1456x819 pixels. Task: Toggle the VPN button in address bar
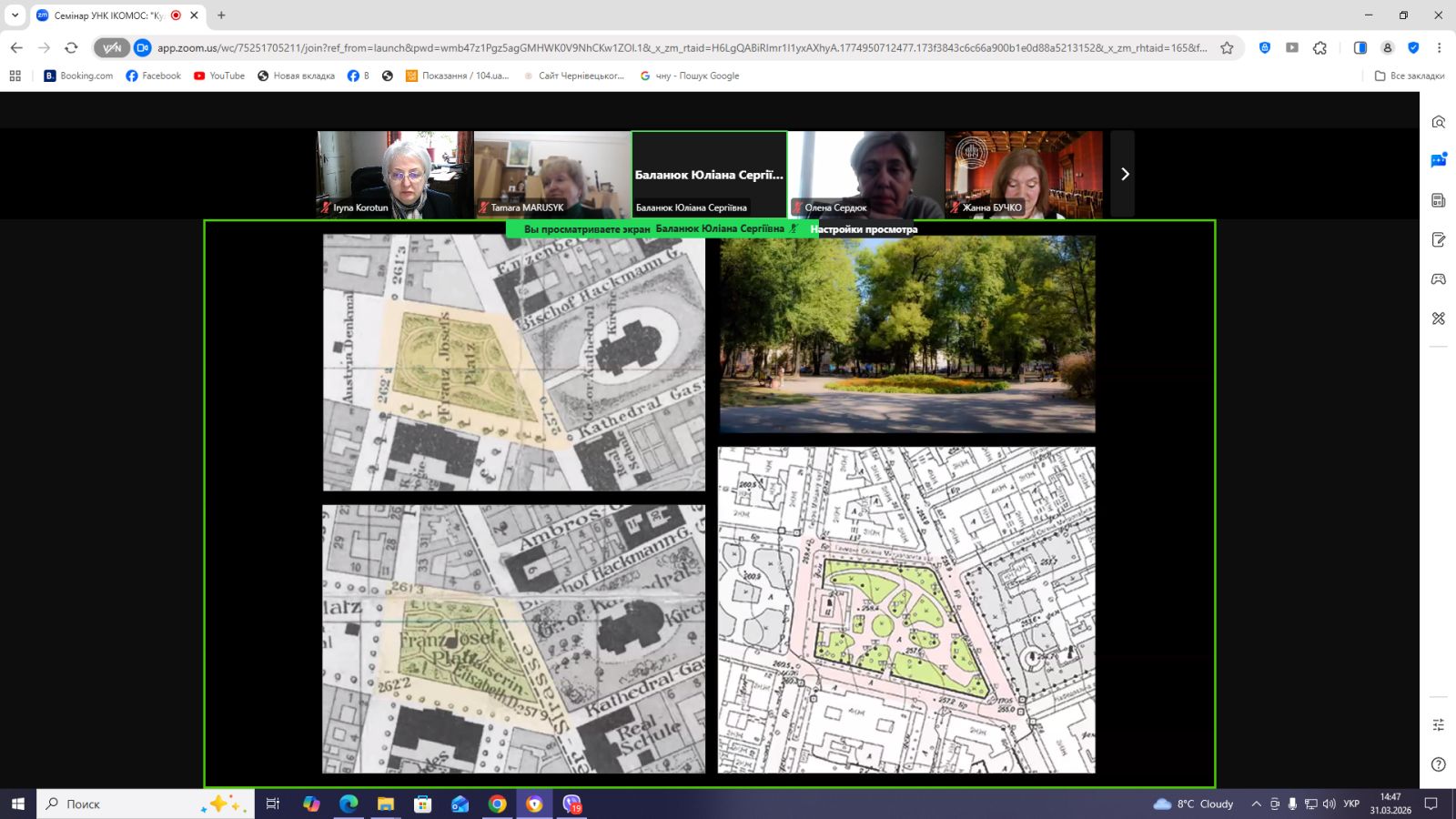point(112,48)
